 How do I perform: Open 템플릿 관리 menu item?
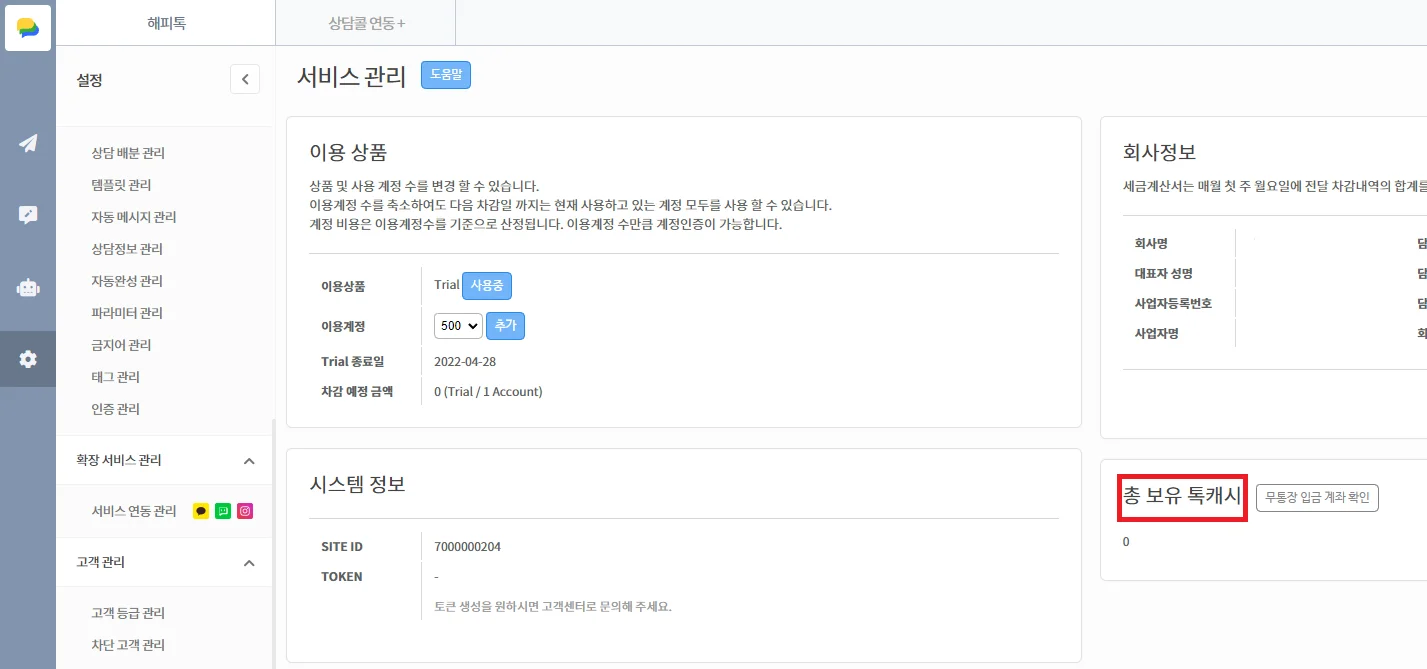coord(121,185)
